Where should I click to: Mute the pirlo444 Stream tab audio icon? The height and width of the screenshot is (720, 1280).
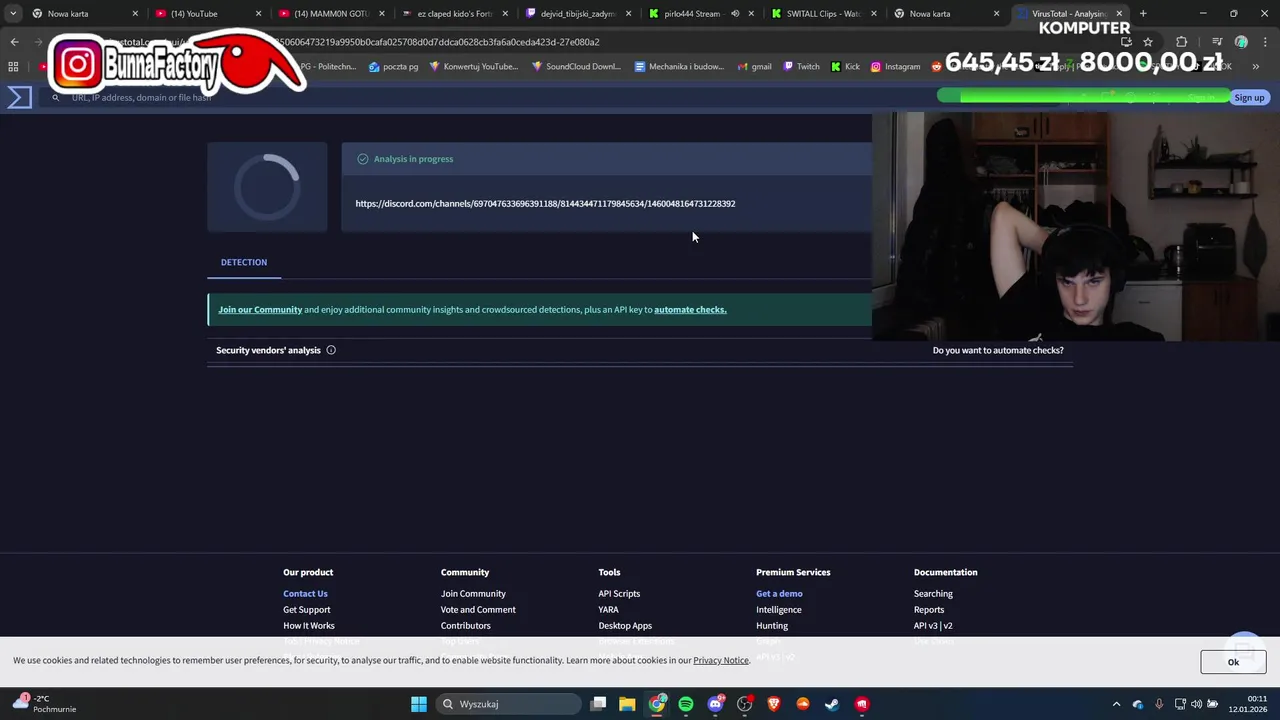click(735, 14)
